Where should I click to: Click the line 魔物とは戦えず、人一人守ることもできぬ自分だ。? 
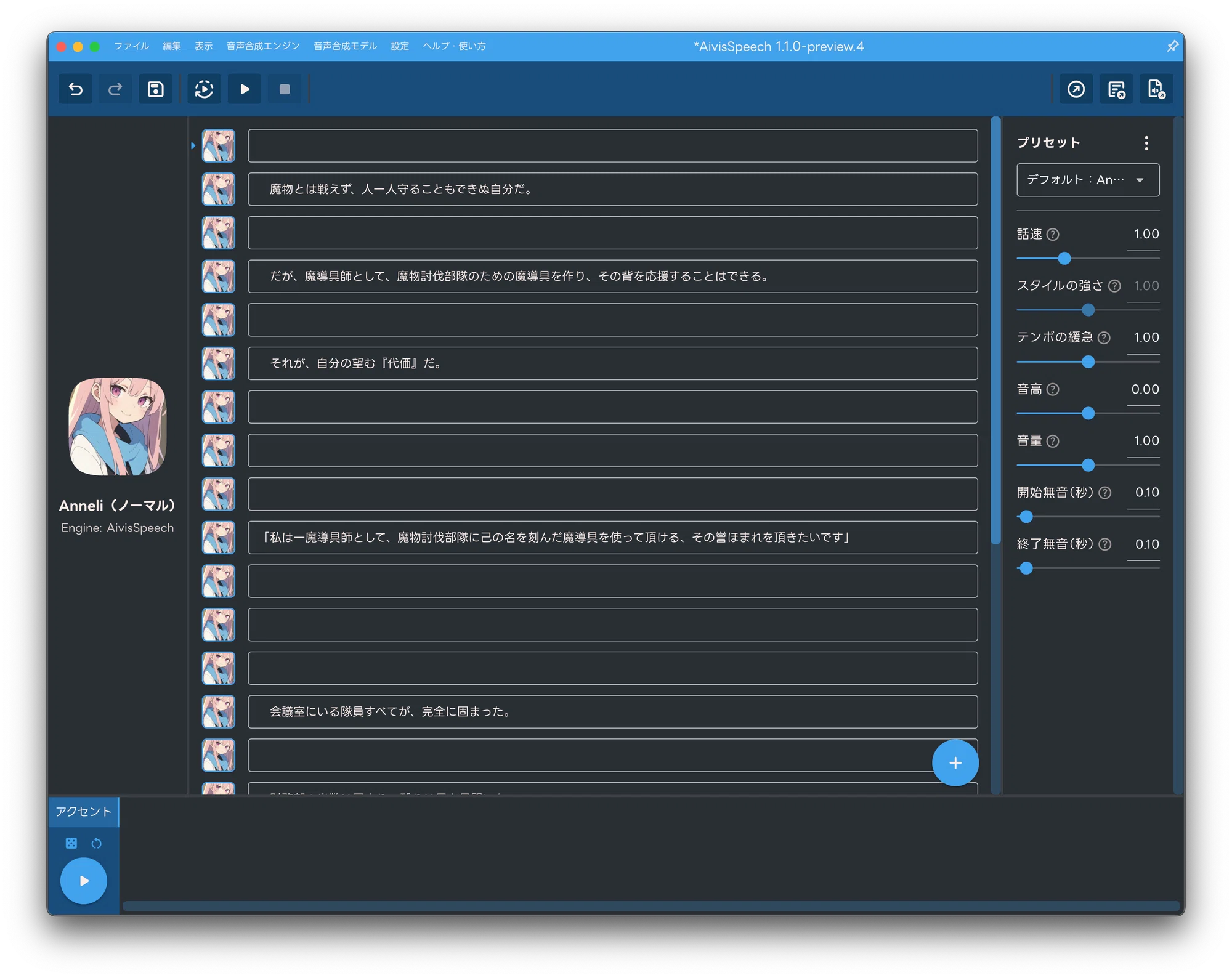613,189
